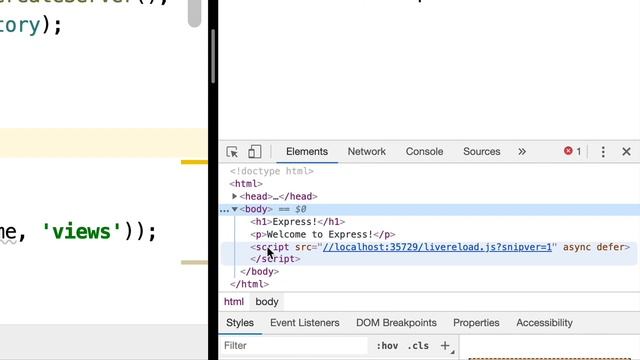Open the livereload.js script link
This screenshot has width=640, height=360.
[437, 247]
